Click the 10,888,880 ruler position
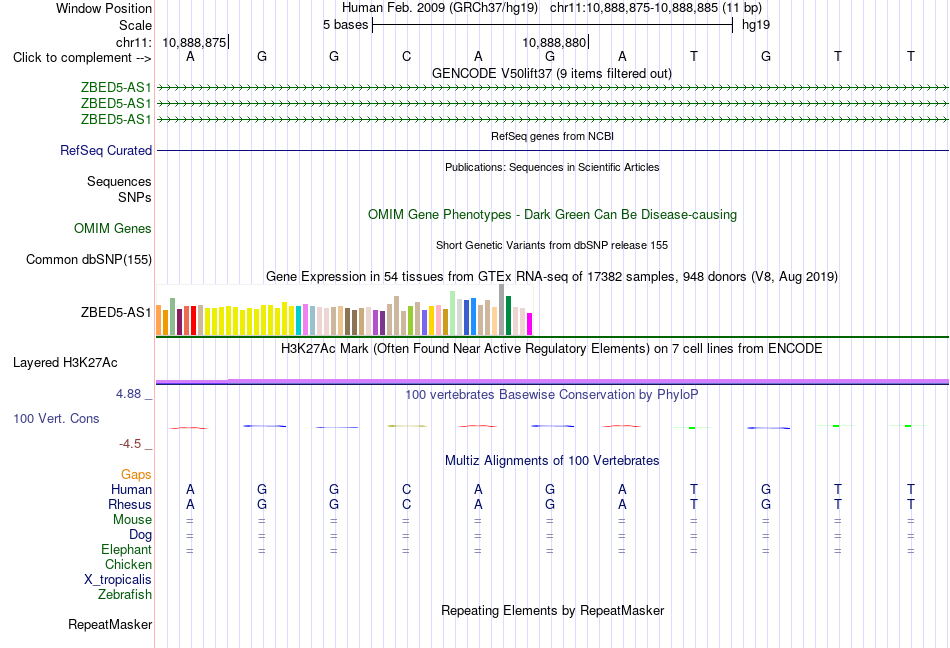The width and height of the screenshot is (950, 648). (x=554, y=42)
